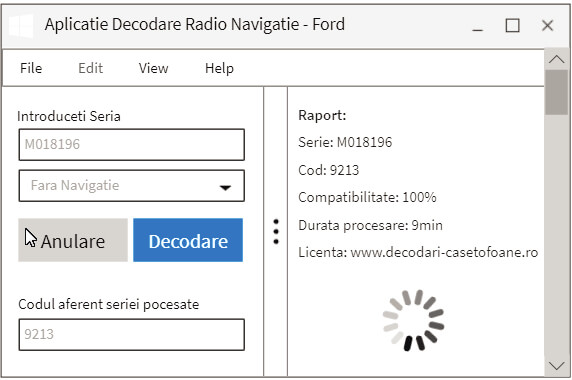
Task: Click the three-dot panel splitter handle
Action: pyautogui.click(x=276, y=232)
